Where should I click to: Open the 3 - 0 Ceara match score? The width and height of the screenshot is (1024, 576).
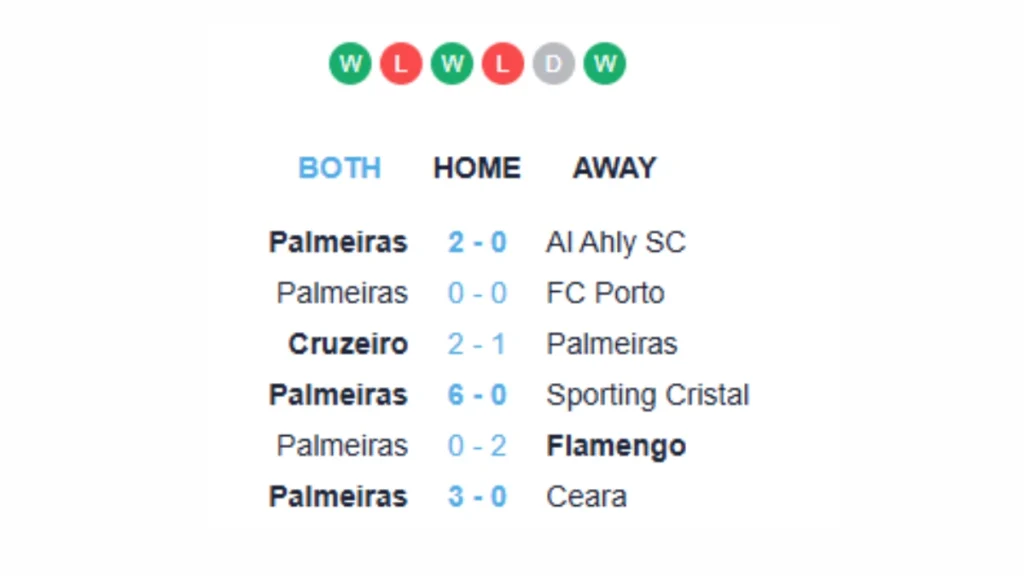coord(477,497)
